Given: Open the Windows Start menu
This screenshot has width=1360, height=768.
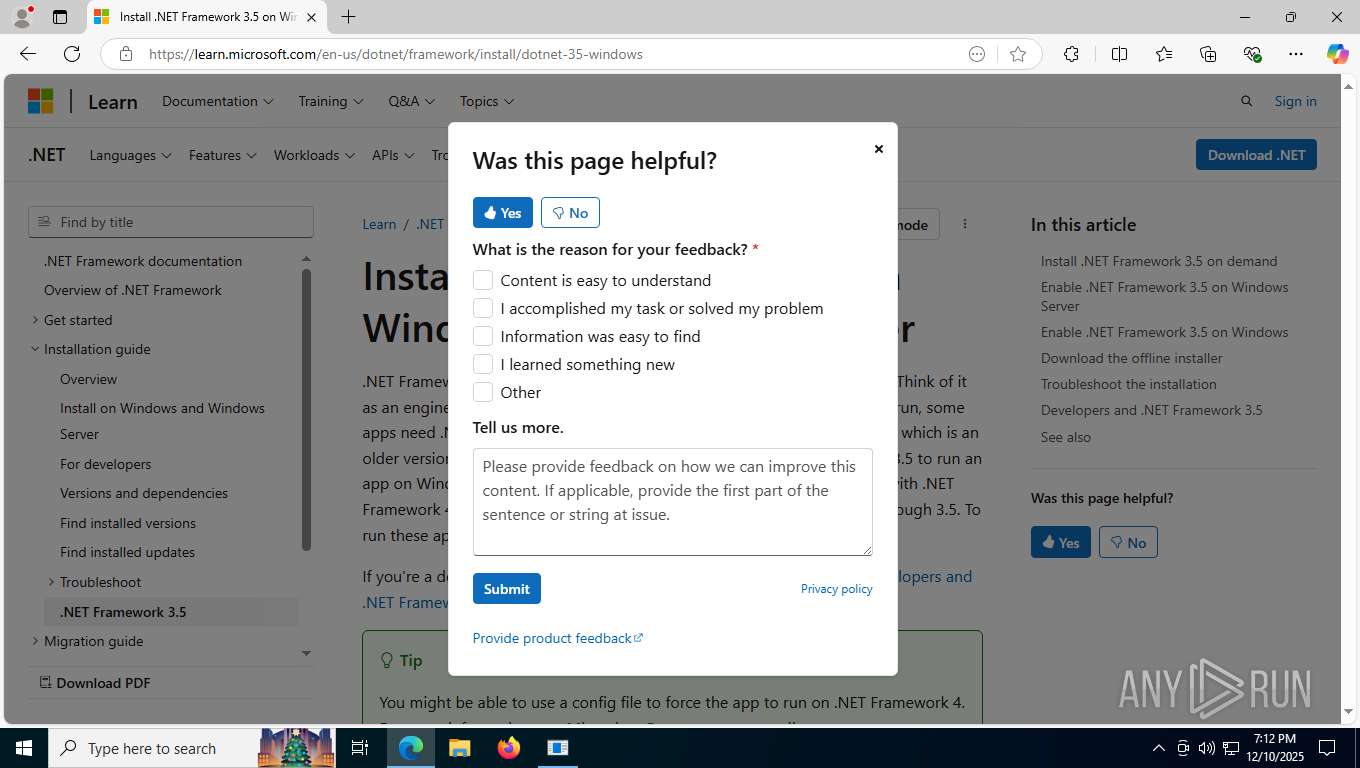Looking at the screenshot, I should 24,748.
